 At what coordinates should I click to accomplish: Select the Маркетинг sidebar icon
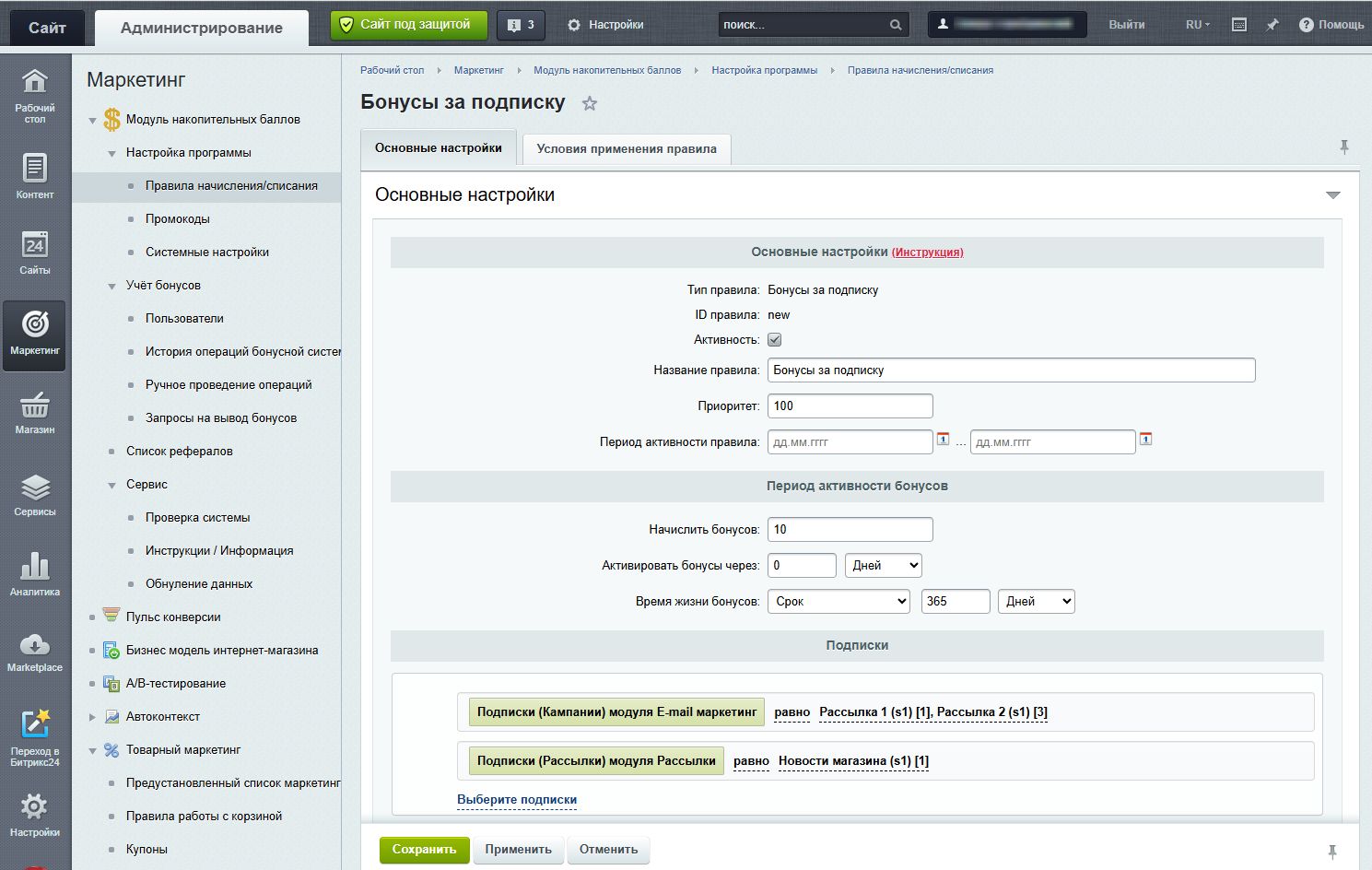pos(35,334)
